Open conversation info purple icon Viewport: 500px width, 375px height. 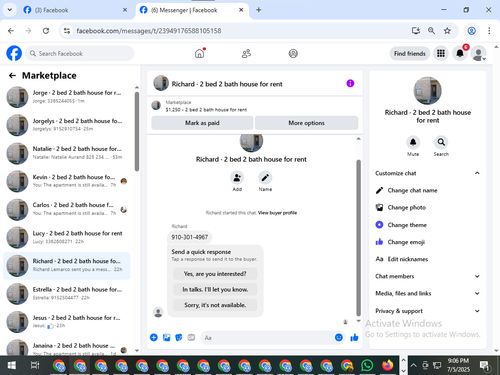point(350,83)
